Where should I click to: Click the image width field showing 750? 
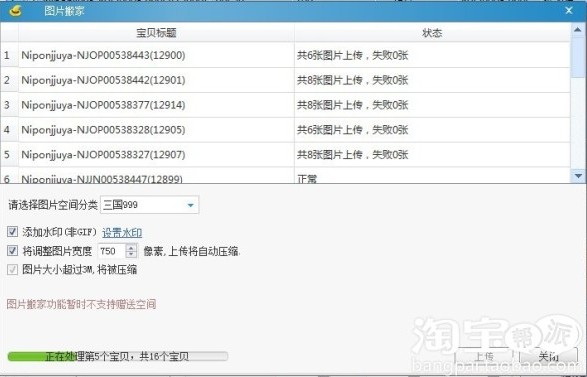112,251
